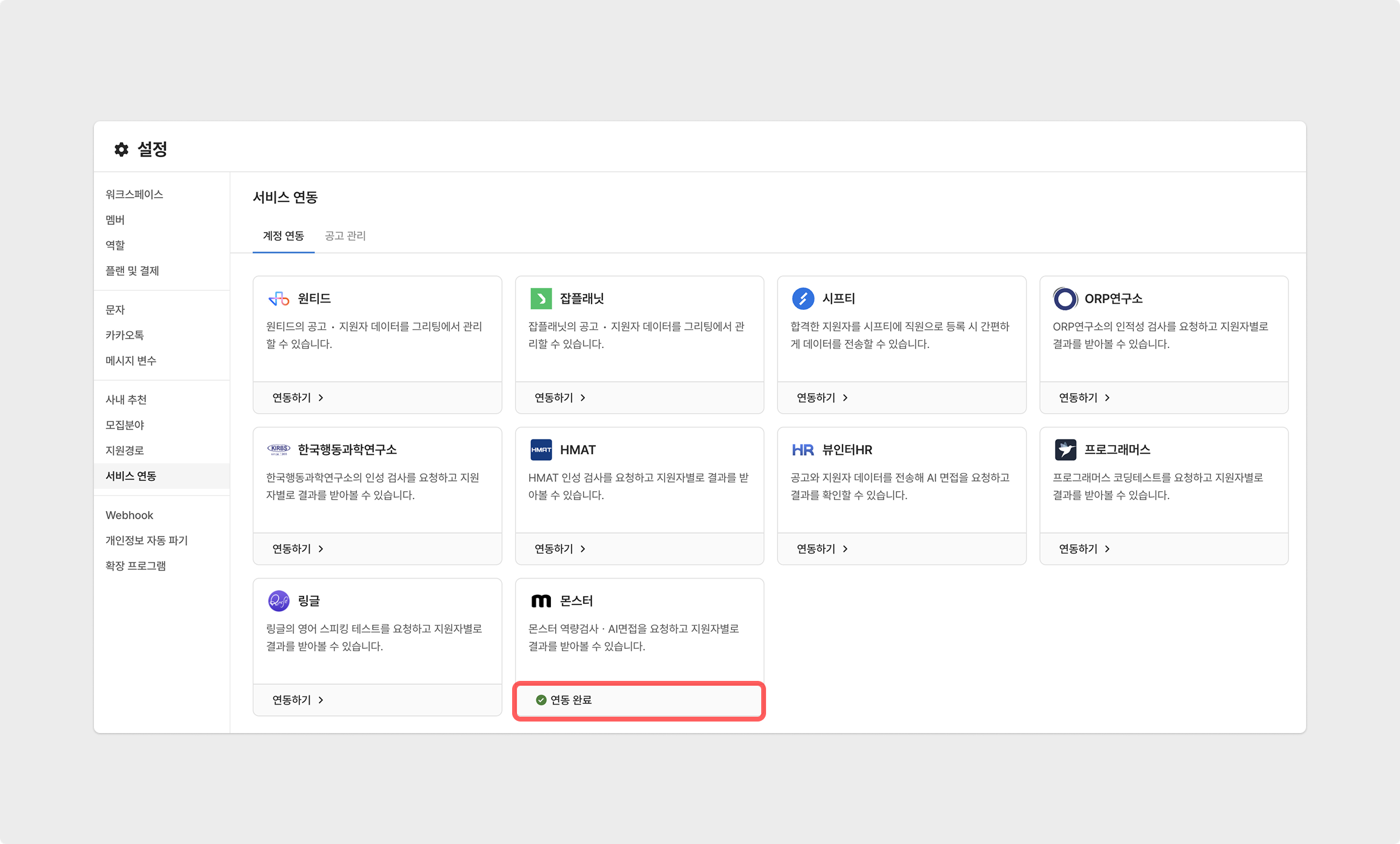Click 연동하기 on the 시프티 card

click(822, 398)
